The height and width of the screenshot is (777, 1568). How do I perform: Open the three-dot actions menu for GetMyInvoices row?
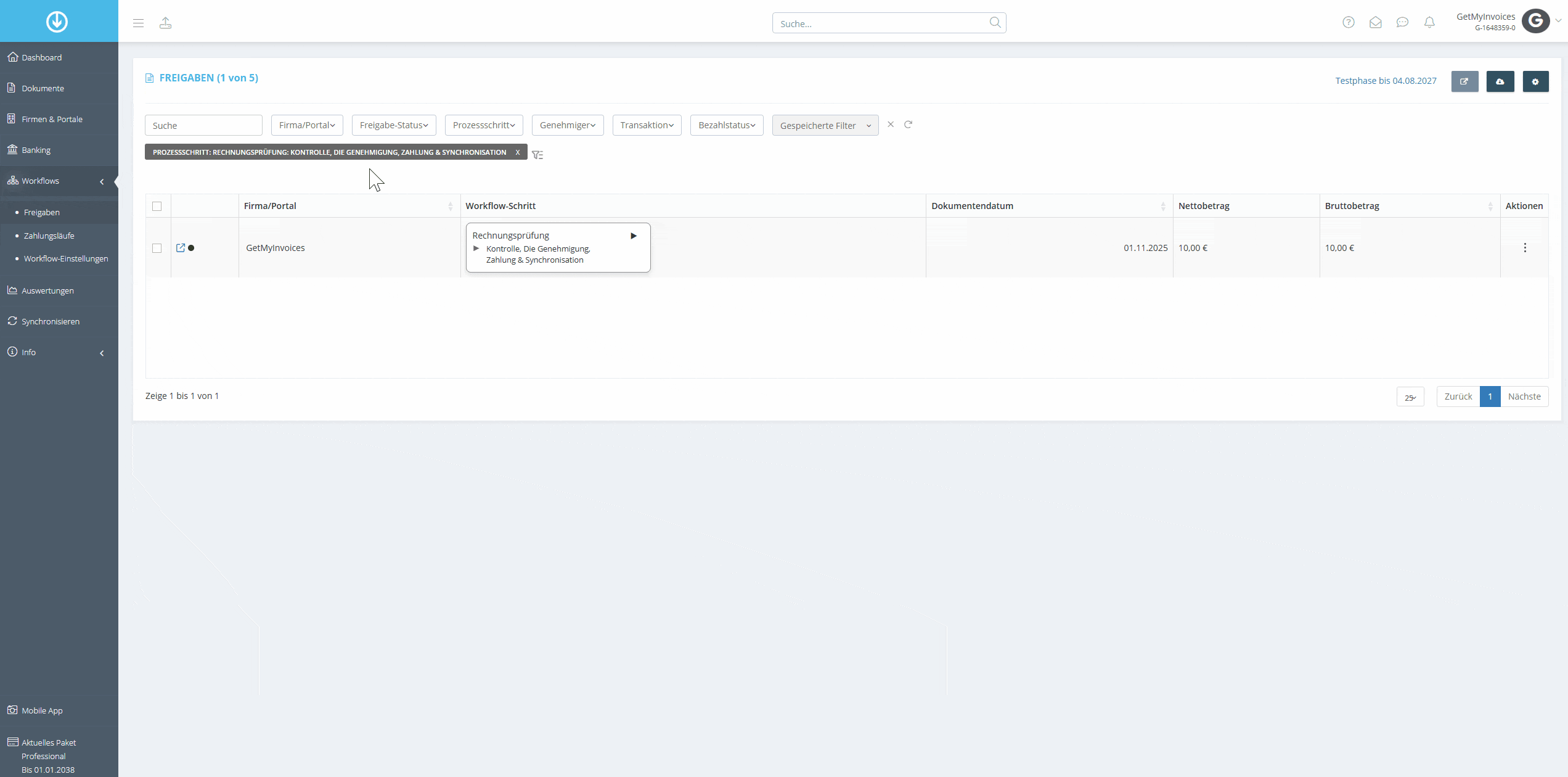tap(1525, 248)
